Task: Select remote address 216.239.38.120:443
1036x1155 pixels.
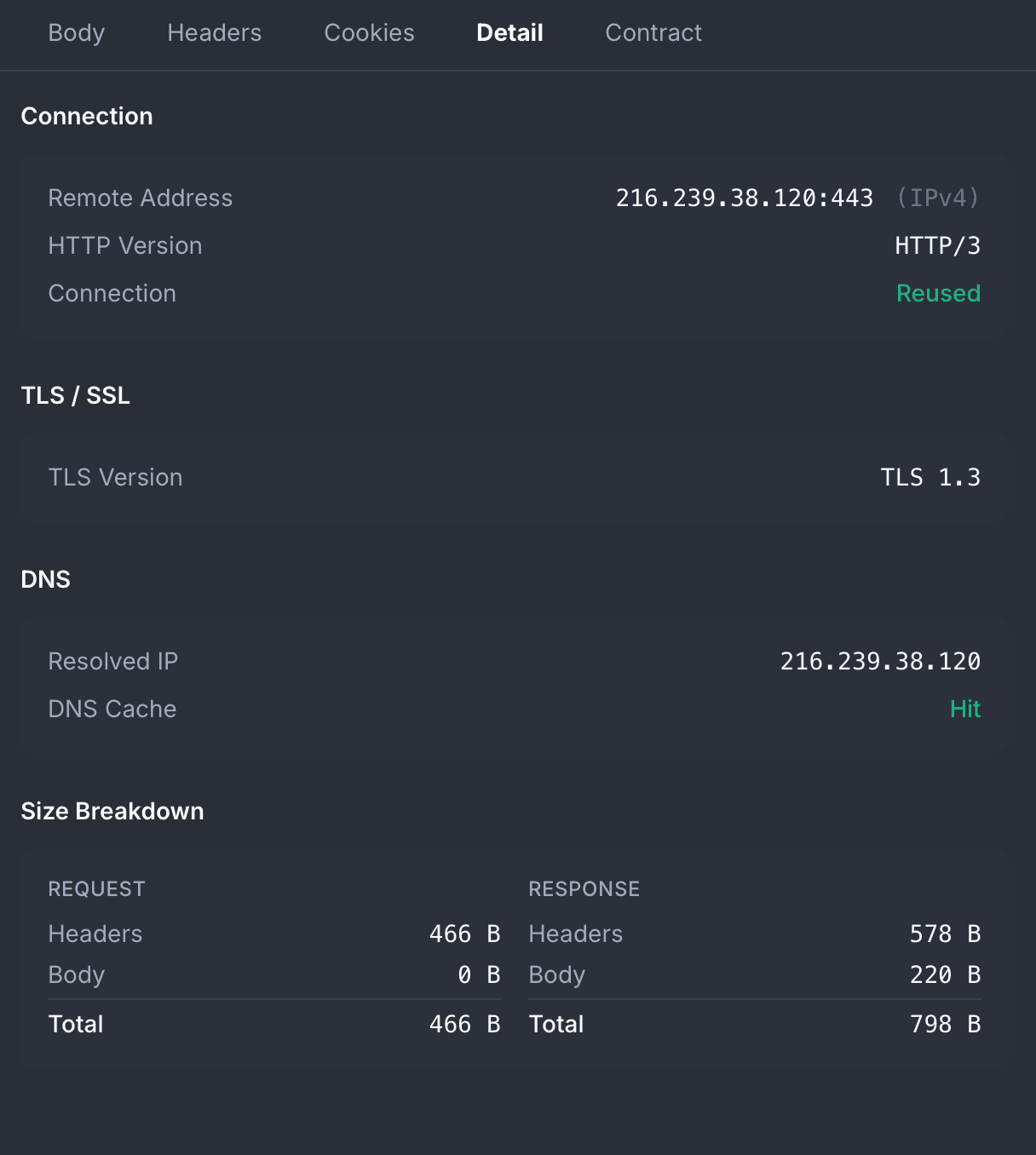Action: tap(744, 198)
